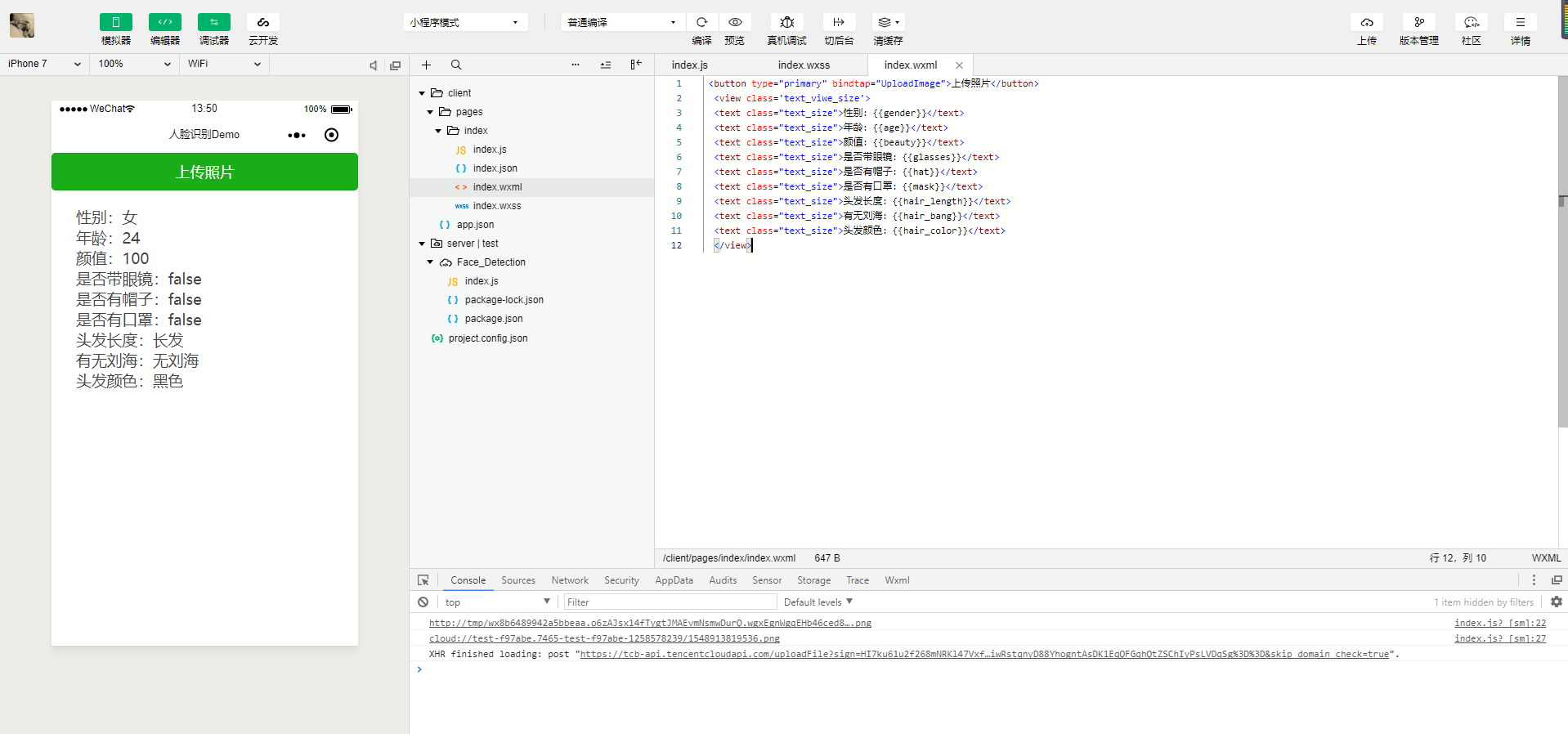
Task: Click the compile refresh icon
Action: (701, 22)
